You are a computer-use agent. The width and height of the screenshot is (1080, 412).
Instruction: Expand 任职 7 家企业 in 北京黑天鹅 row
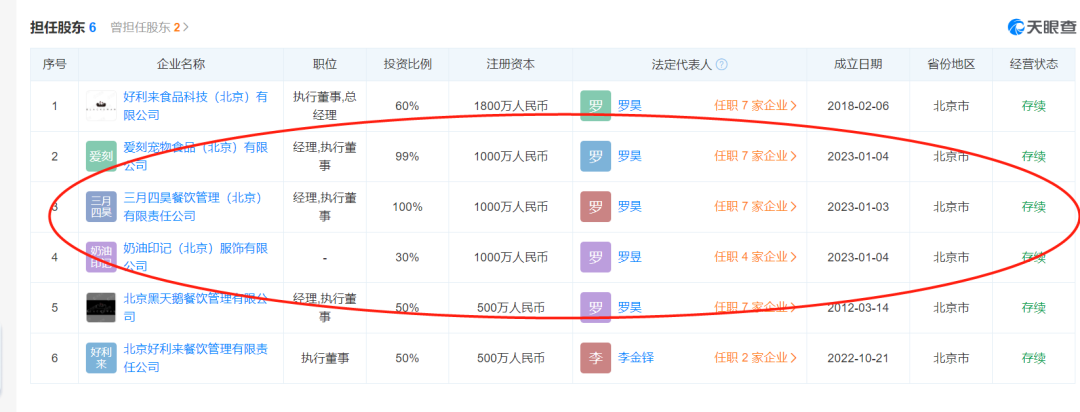756,307
